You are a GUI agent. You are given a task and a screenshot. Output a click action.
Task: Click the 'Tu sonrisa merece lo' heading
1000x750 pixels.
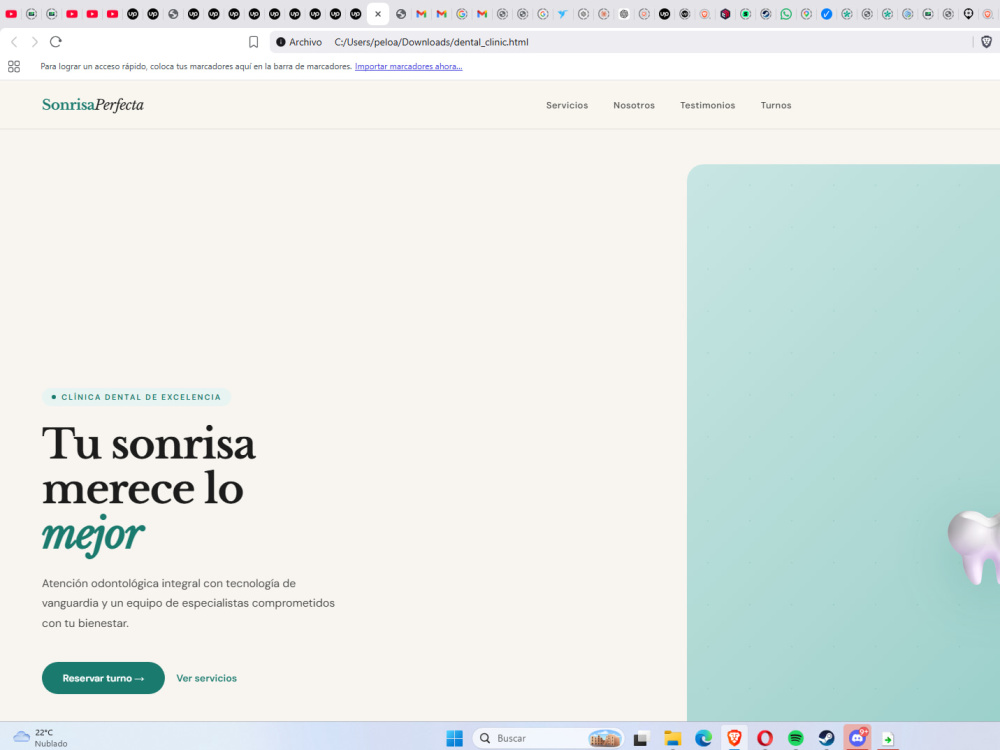149,466
